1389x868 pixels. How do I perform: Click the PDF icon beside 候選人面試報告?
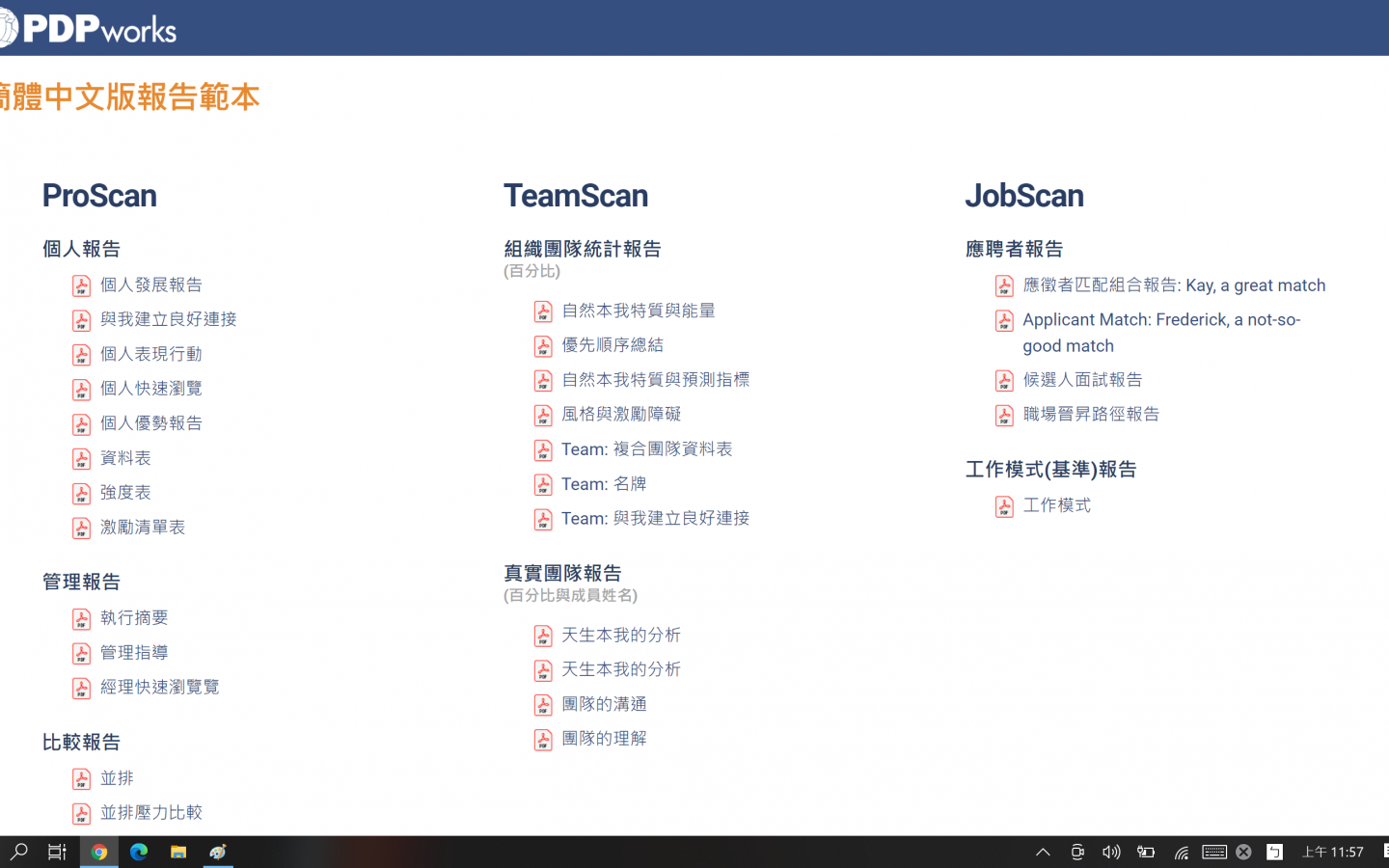tap(1005, 381)
